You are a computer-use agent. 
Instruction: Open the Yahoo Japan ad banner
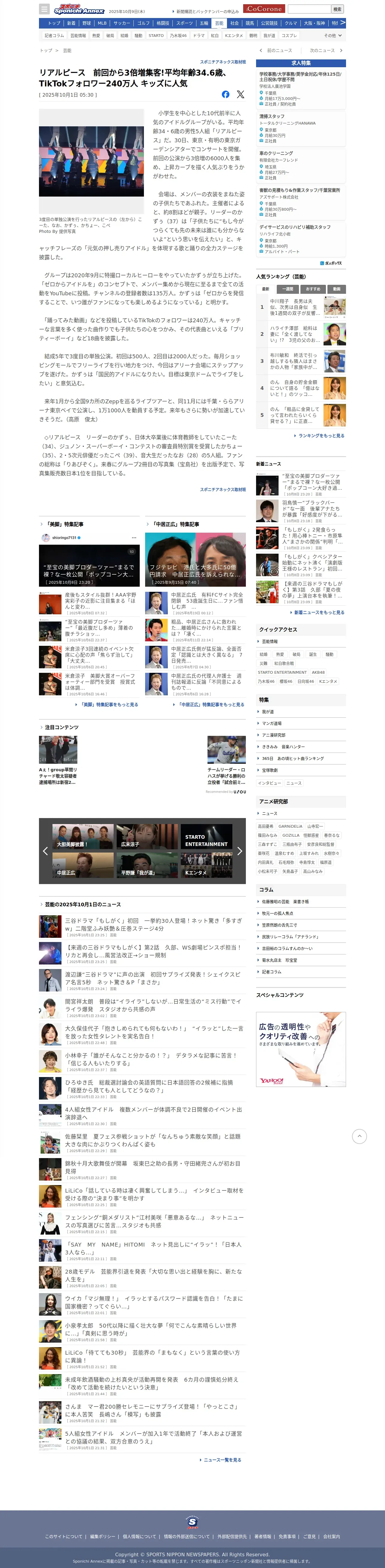point(301,1050)
